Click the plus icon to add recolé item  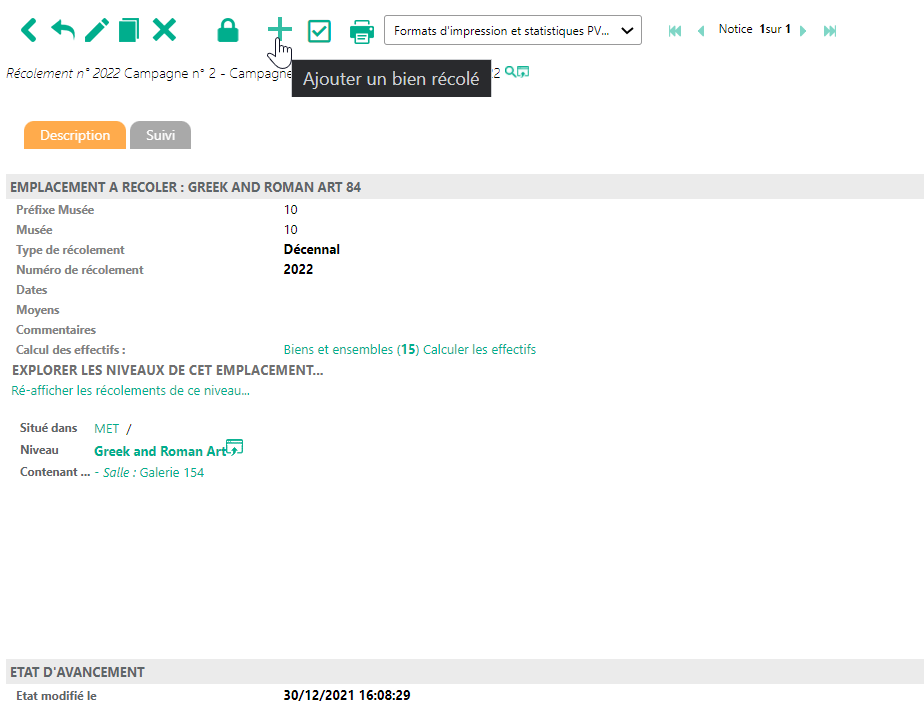[280, 30]
